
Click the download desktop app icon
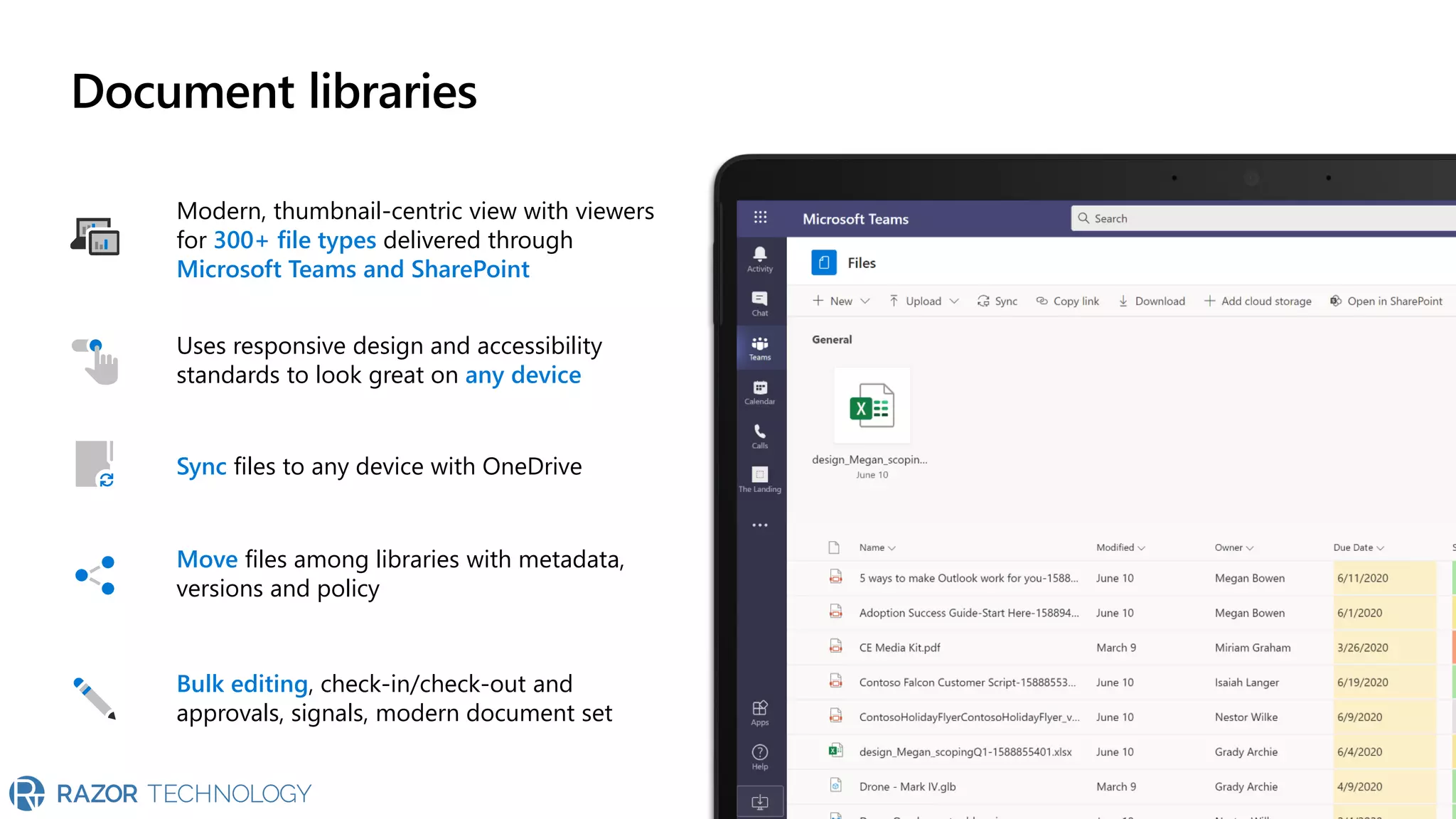pos(760,802)
